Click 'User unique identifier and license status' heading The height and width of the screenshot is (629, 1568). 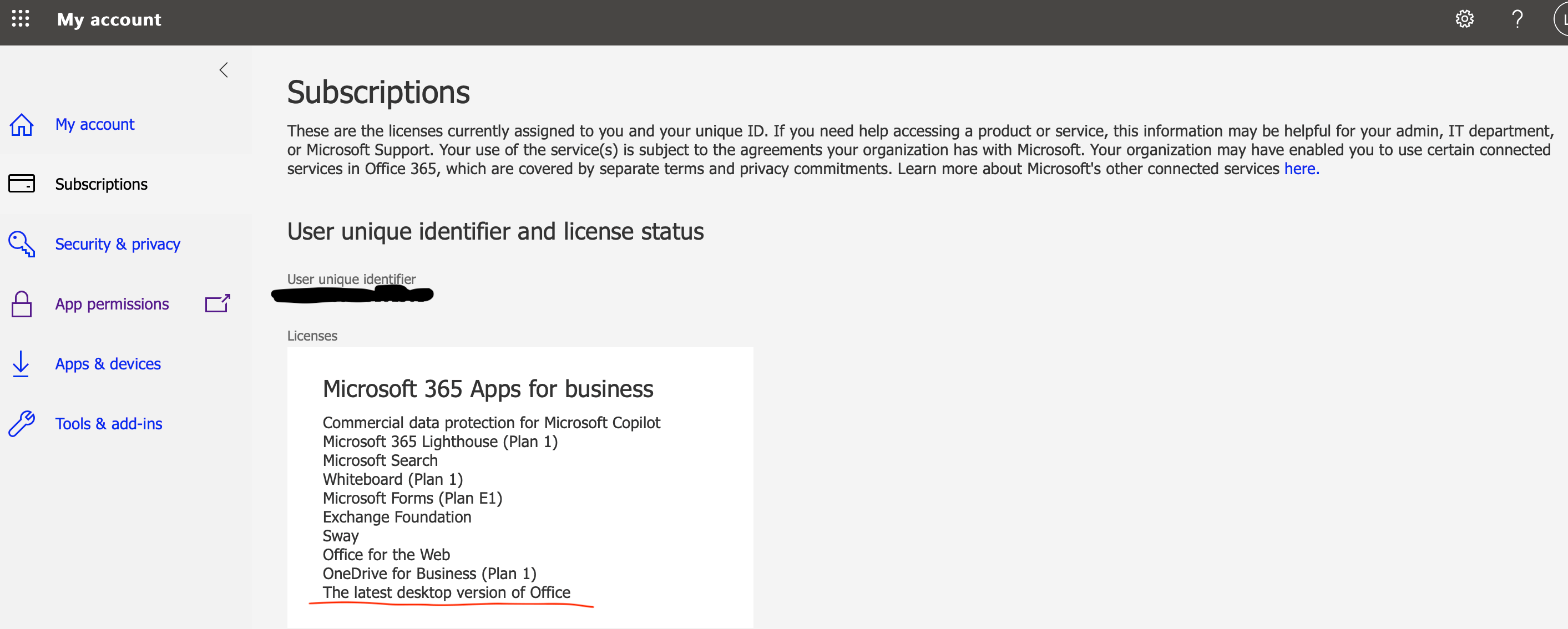[495, 232]
